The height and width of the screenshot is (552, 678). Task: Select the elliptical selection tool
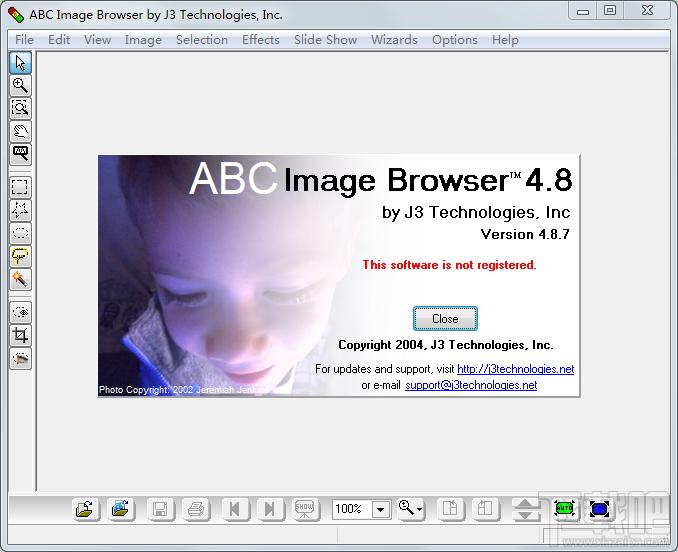click(20, 233)
